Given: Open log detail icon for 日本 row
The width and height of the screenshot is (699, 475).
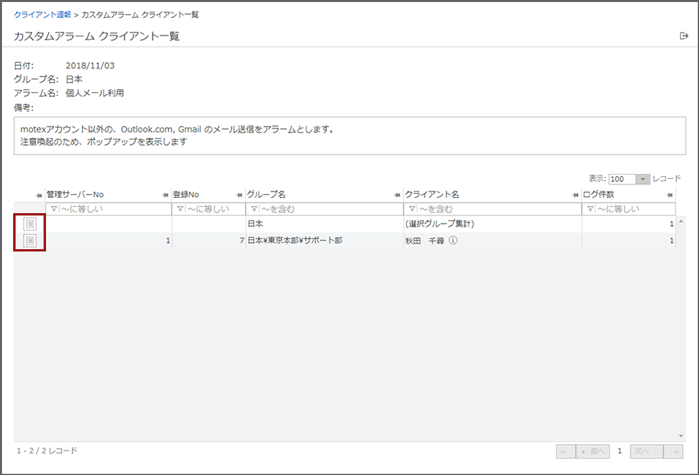Looking at the screenshot, I should click(x=29, y=224).
